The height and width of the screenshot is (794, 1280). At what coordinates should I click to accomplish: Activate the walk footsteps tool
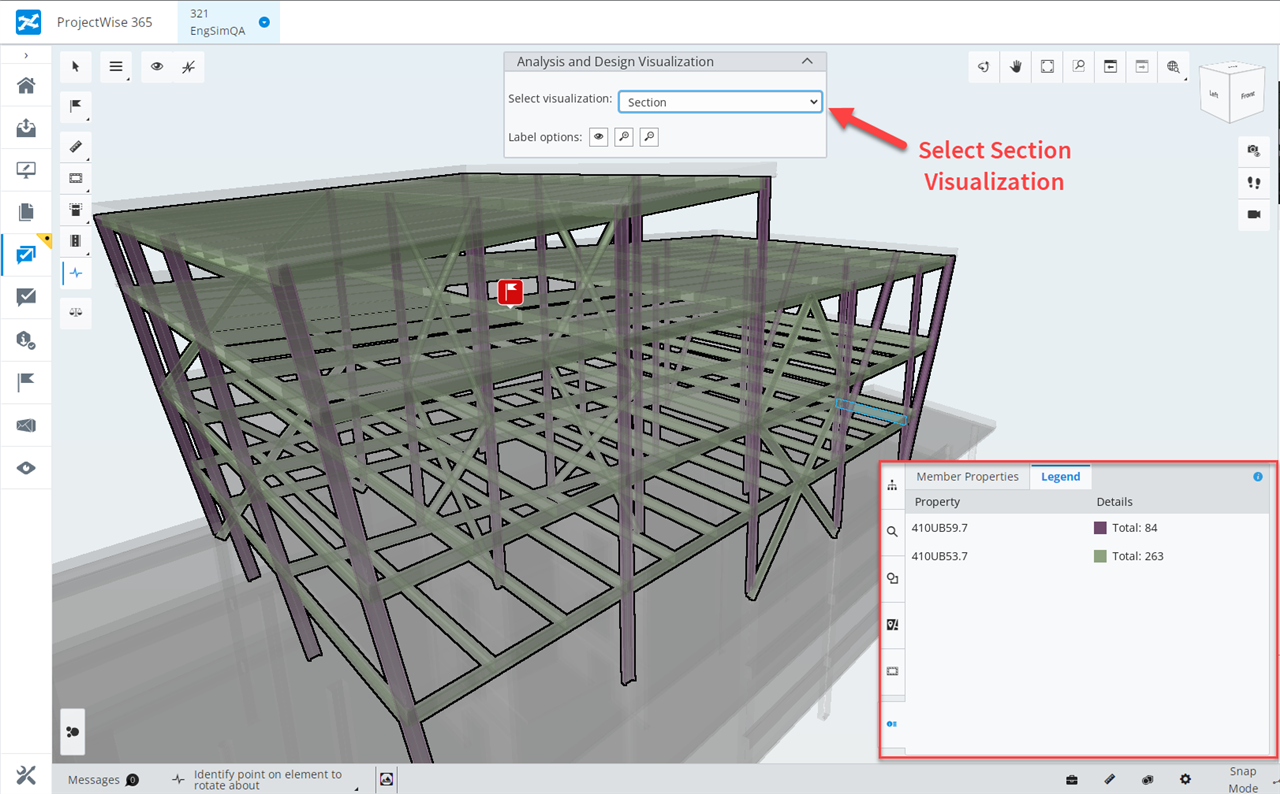click(1253, 183)
